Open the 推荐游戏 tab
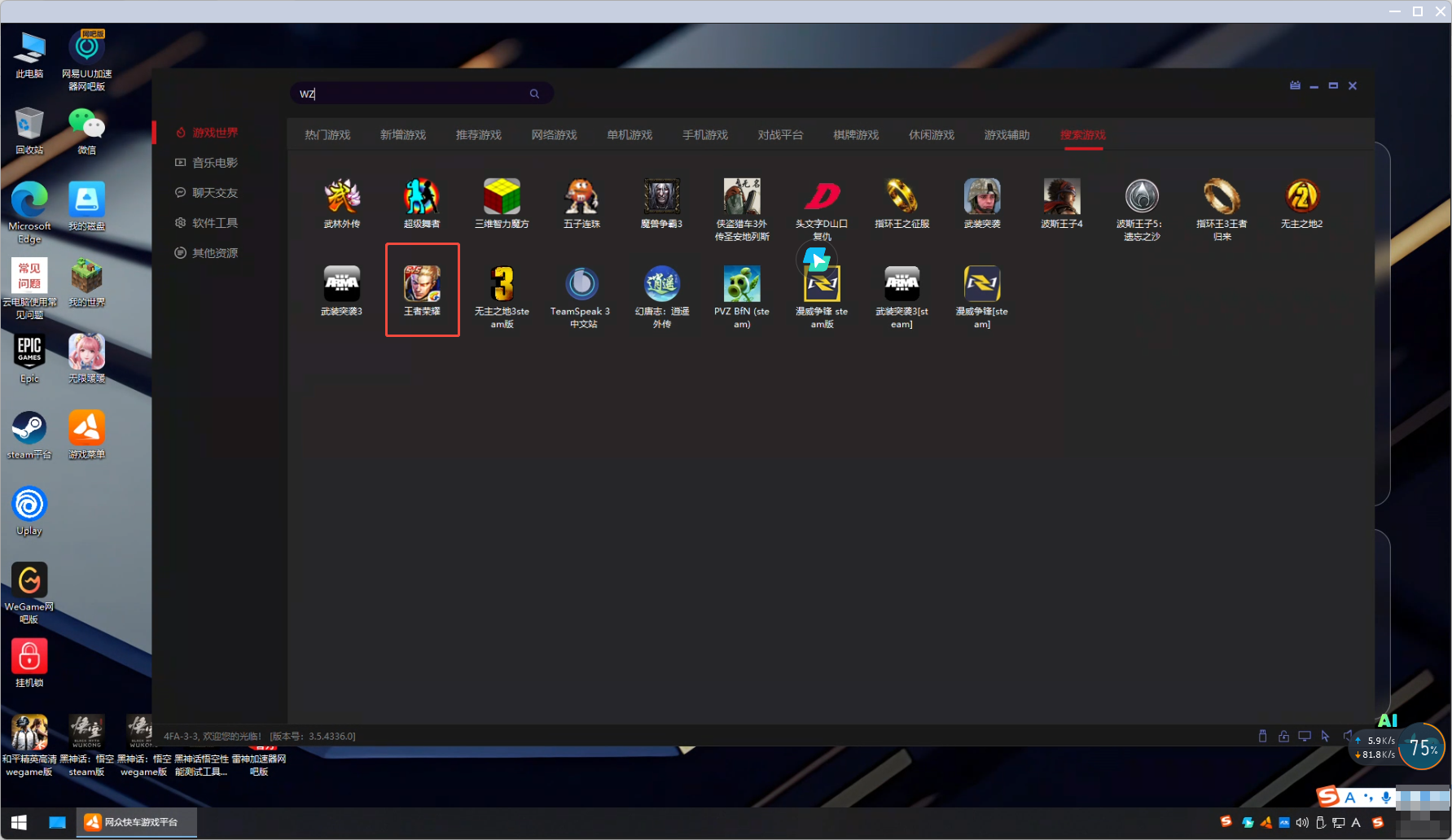 click(x=479, y=135)
